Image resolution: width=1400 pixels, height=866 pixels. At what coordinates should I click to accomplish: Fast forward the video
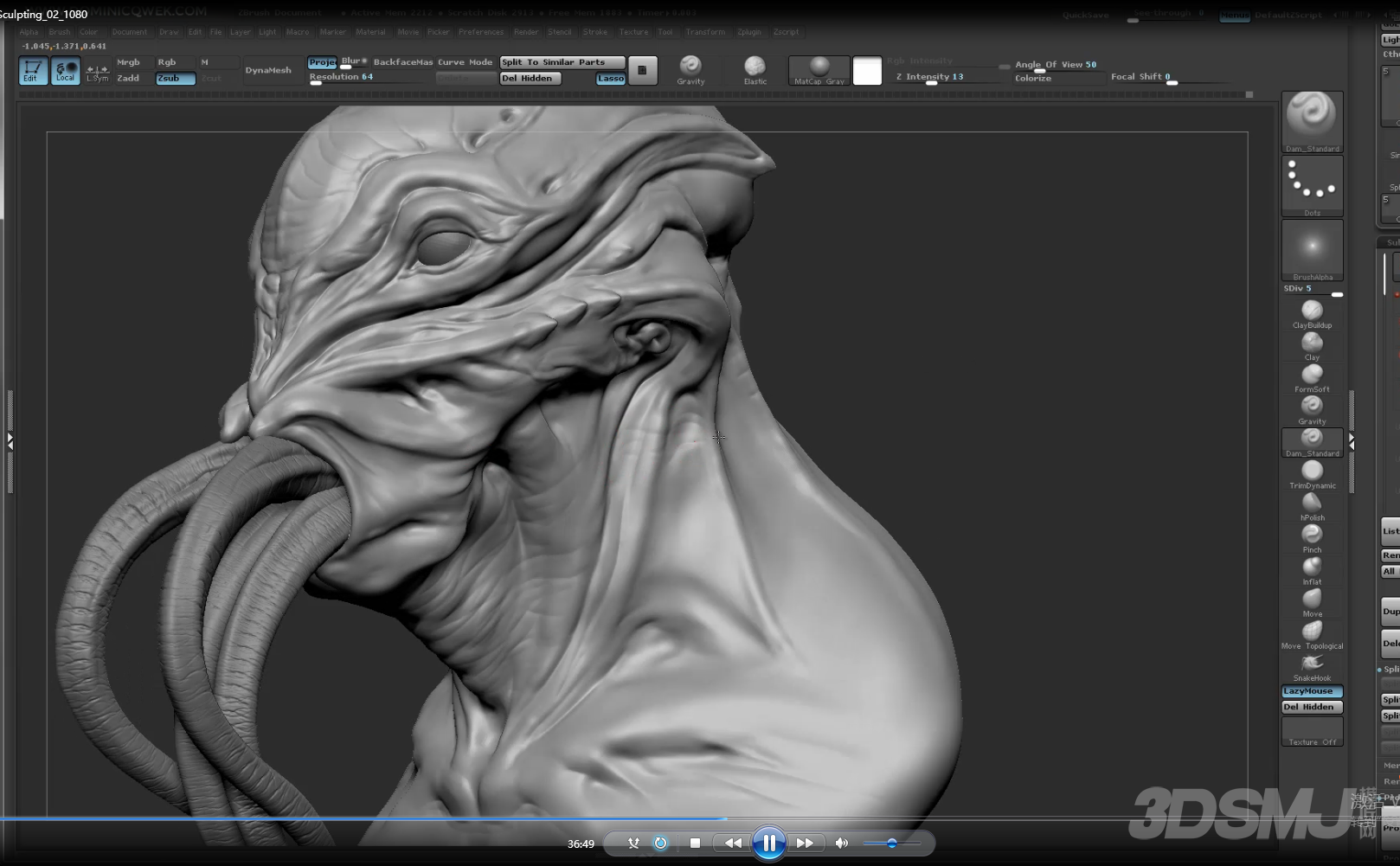(x=805, y=843)
